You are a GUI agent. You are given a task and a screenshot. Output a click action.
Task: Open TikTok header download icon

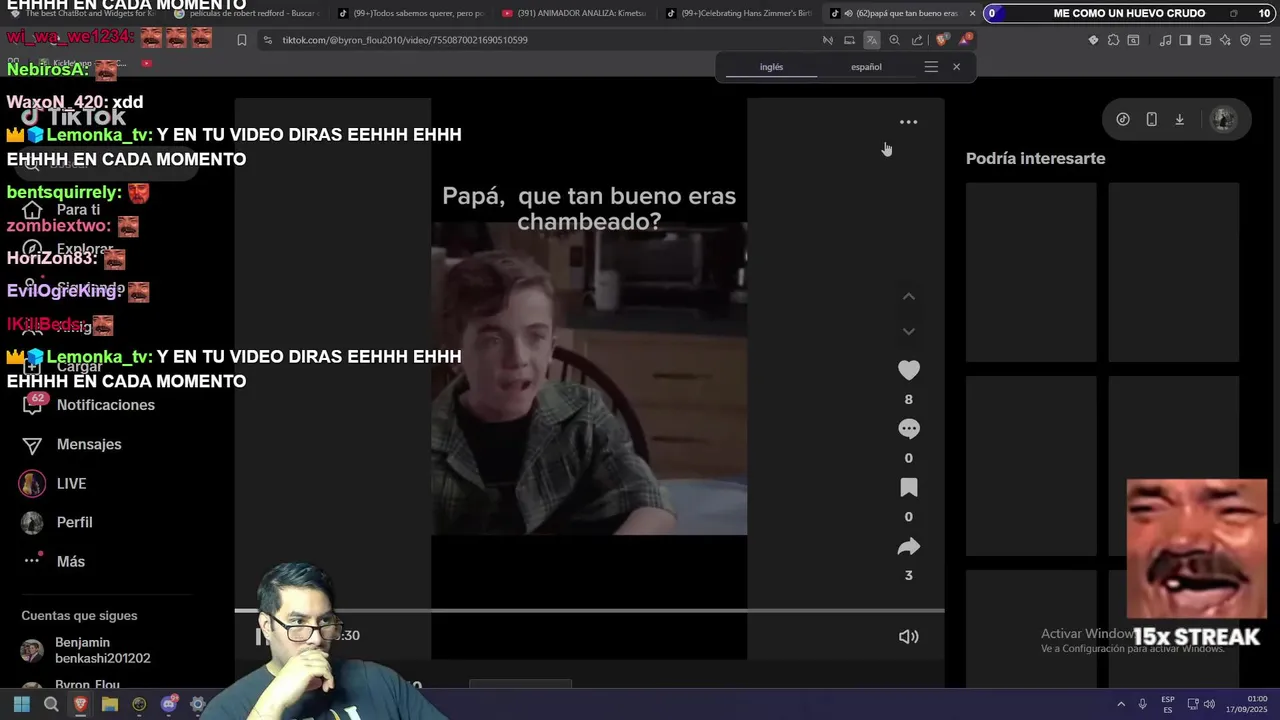click(1179, 119)
